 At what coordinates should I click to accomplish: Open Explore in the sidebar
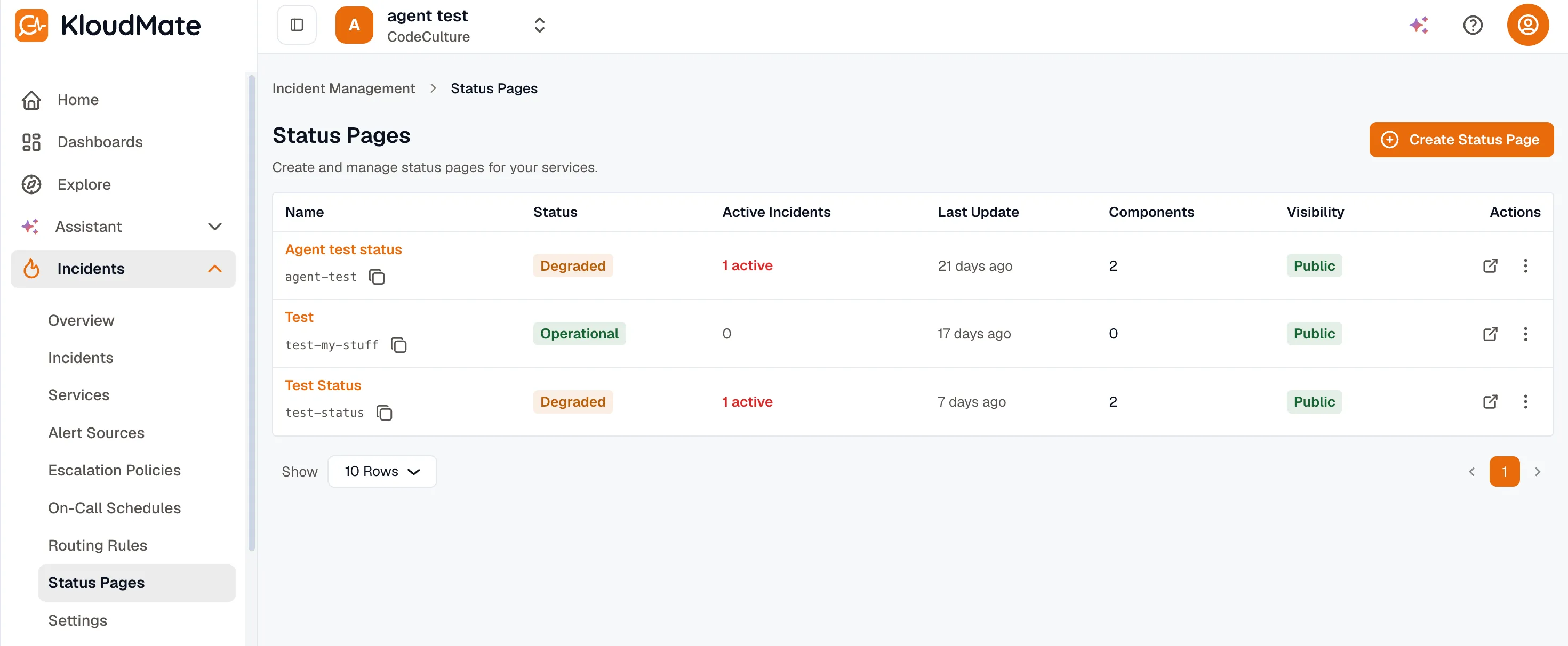click(123, 184)
